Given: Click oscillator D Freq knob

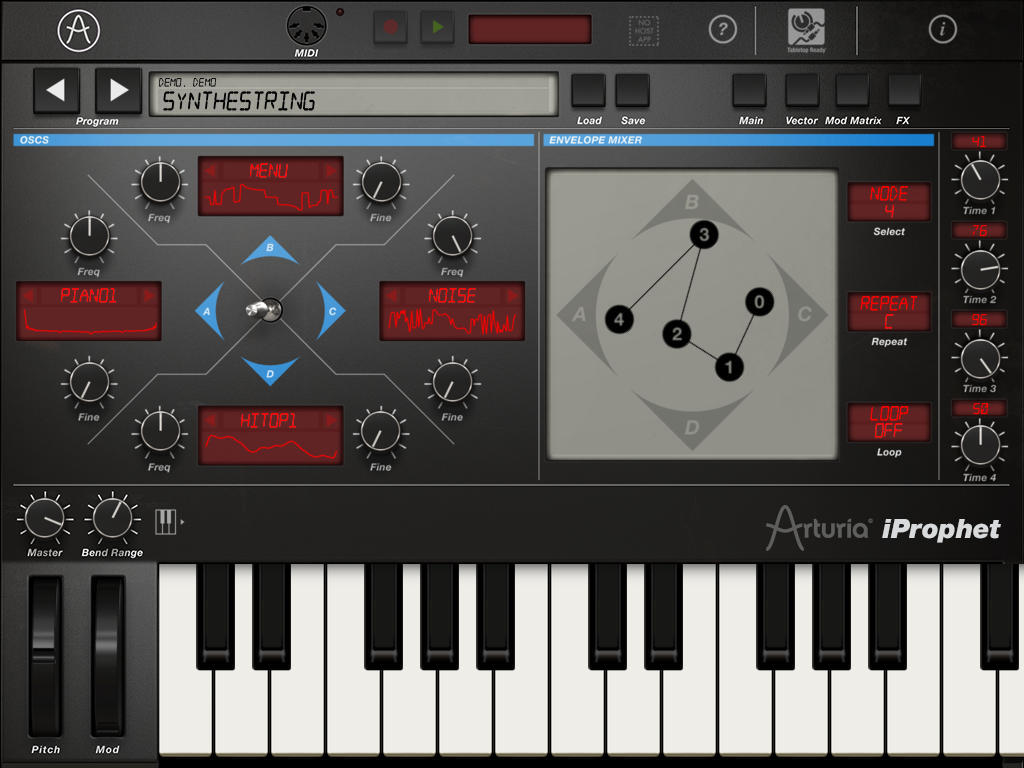Looking at the screenshot, I should point(159,432).
